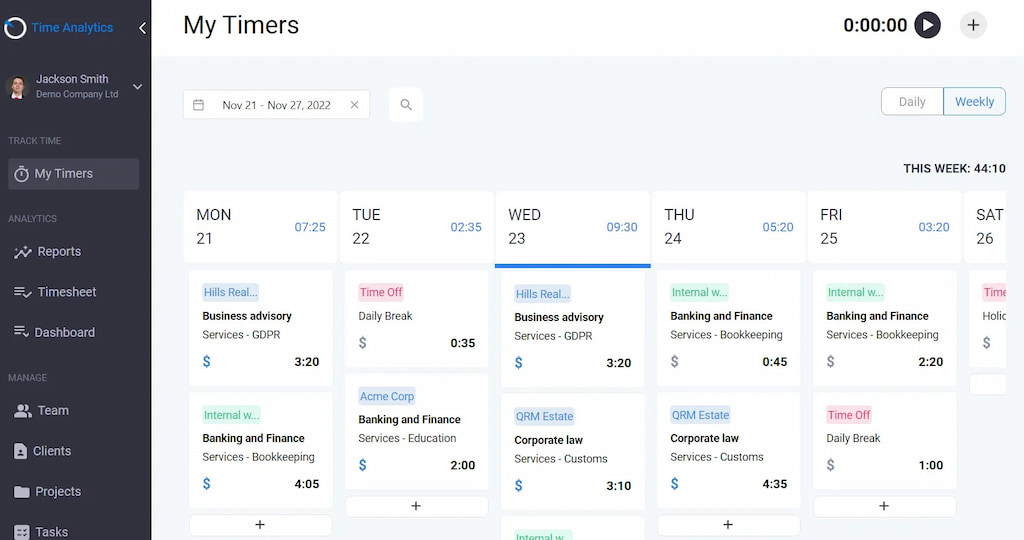The height and width of the screenshot is (540, 1024).
Task: Switch to the Weekly view
Action: (974, 102)
